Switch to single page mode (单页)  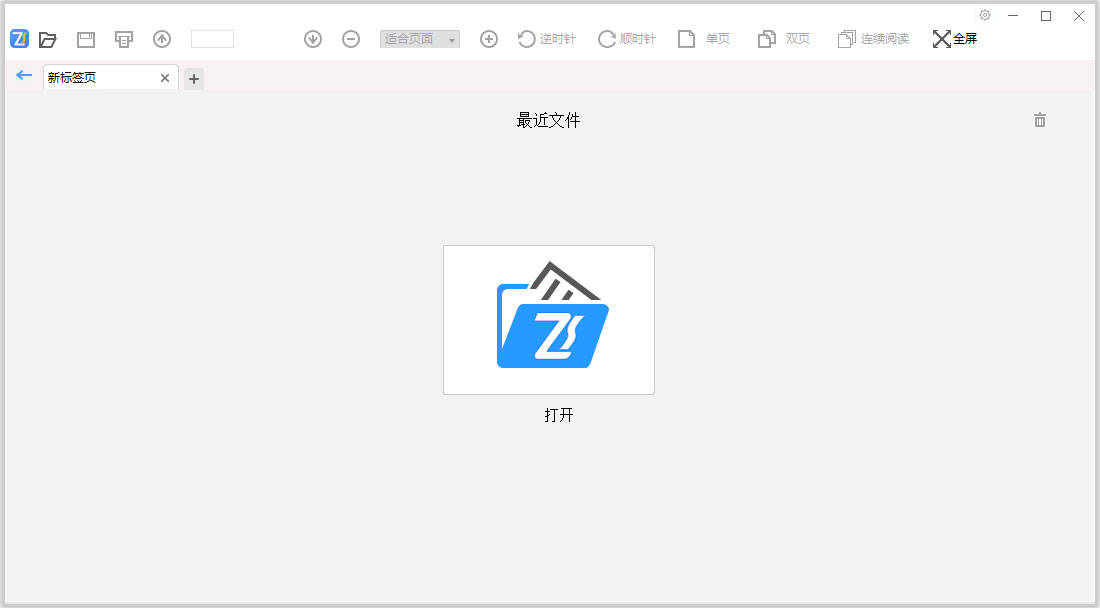pyautogui.click(x=704, y=39)
